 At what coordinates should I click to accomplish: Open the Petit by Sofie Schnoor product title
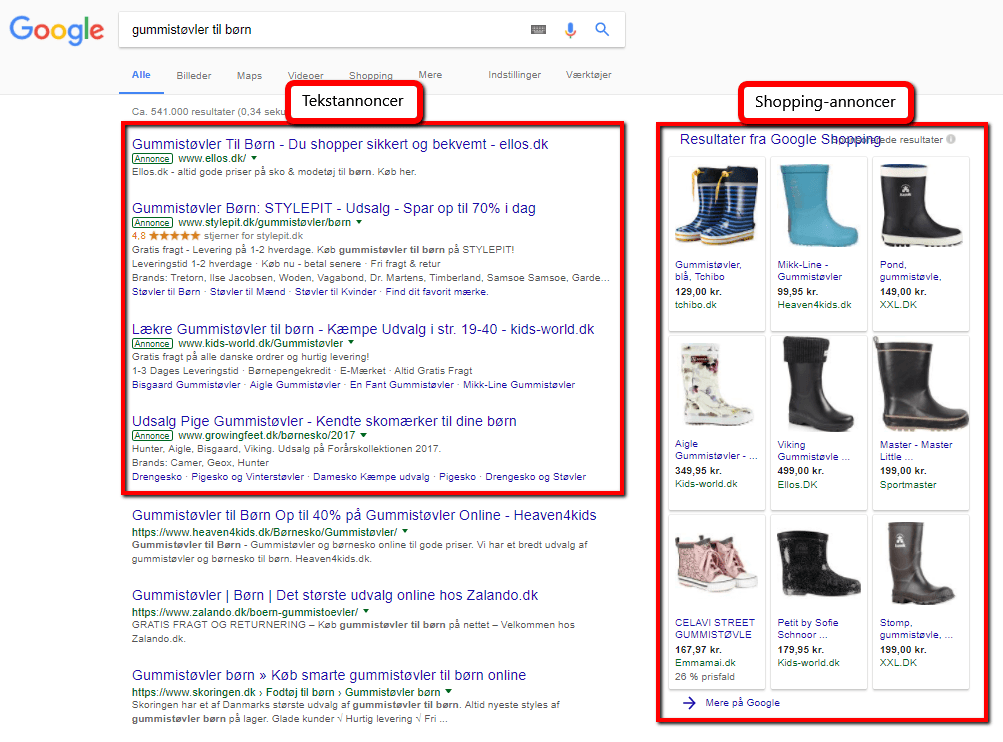click(x=808, y=629)
